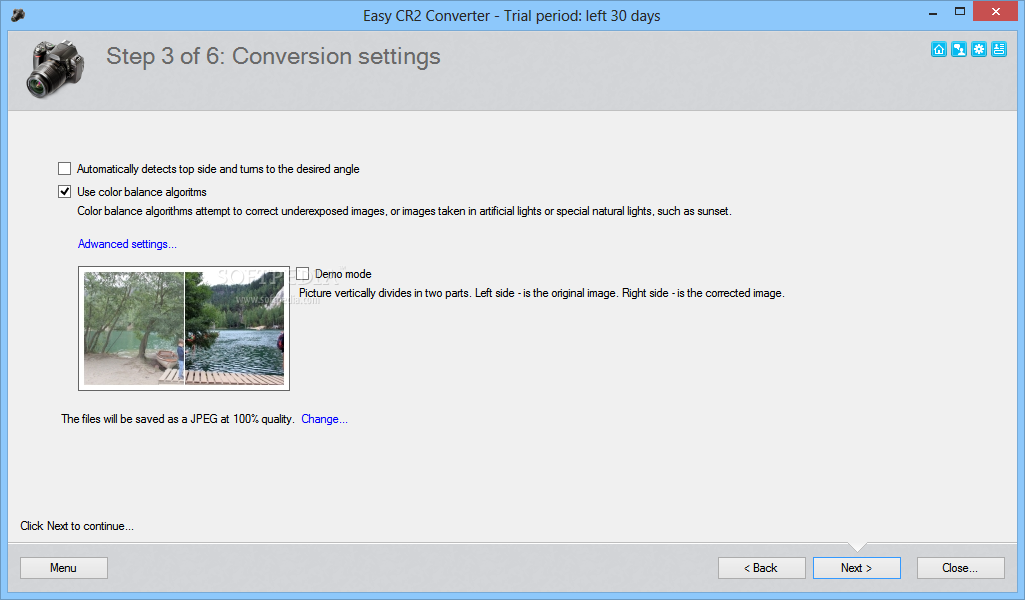Viewport: 1025px width, 600px height.
Task: Click the app icon in title bar
Action: pyautogui.click(x=18, y=14)
